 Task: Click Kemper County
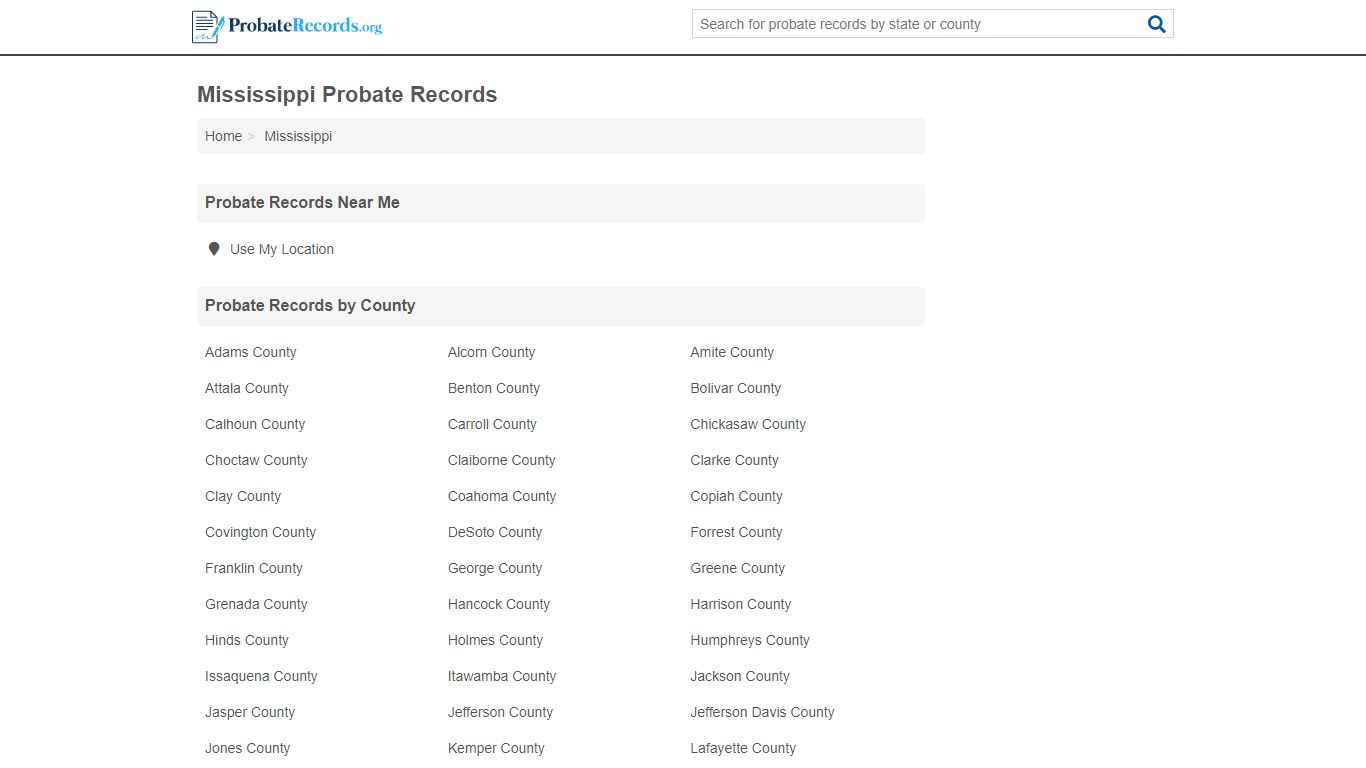point(496,748)
